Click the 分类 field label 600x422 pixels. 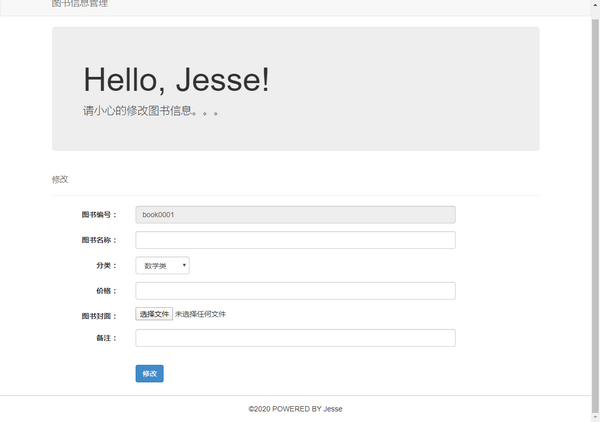click(x=106, y=266)
